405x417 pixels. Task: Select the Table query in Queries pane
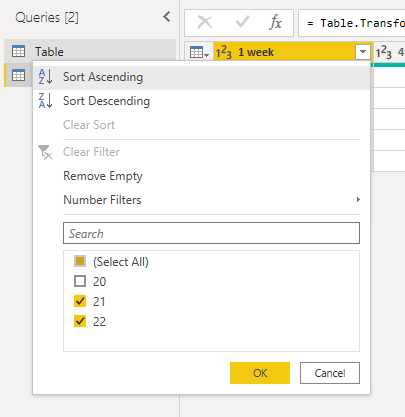[90, 51]
